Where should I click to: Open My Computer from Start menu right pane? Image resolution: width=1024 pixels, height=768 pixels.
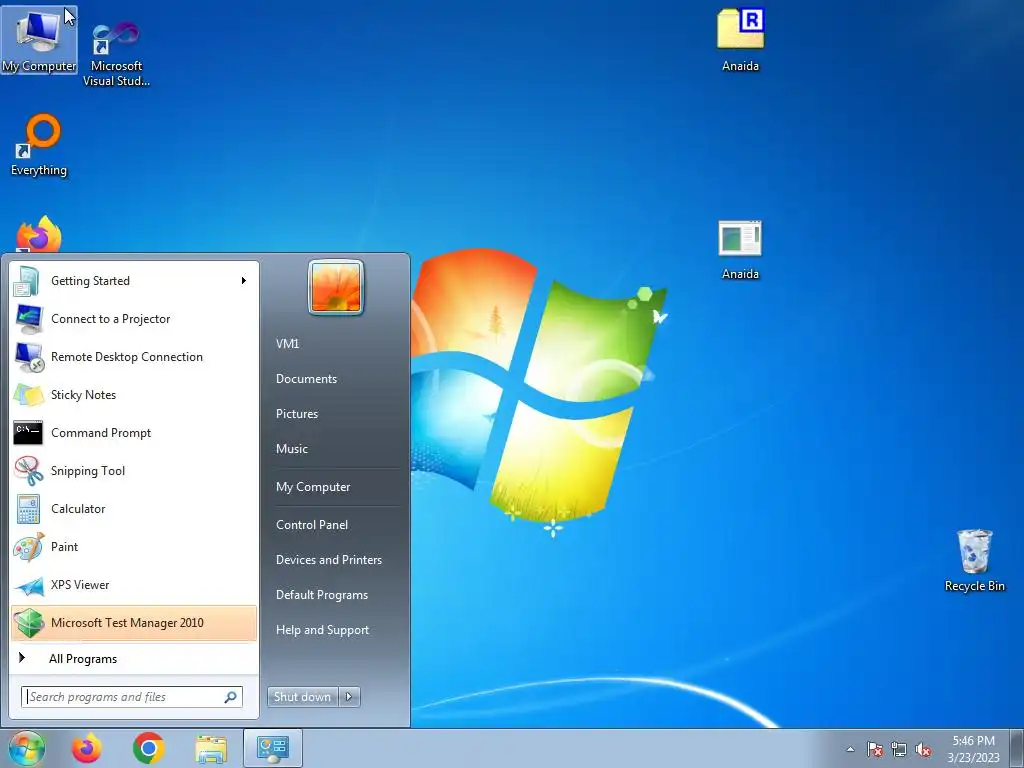click(313, 487)
